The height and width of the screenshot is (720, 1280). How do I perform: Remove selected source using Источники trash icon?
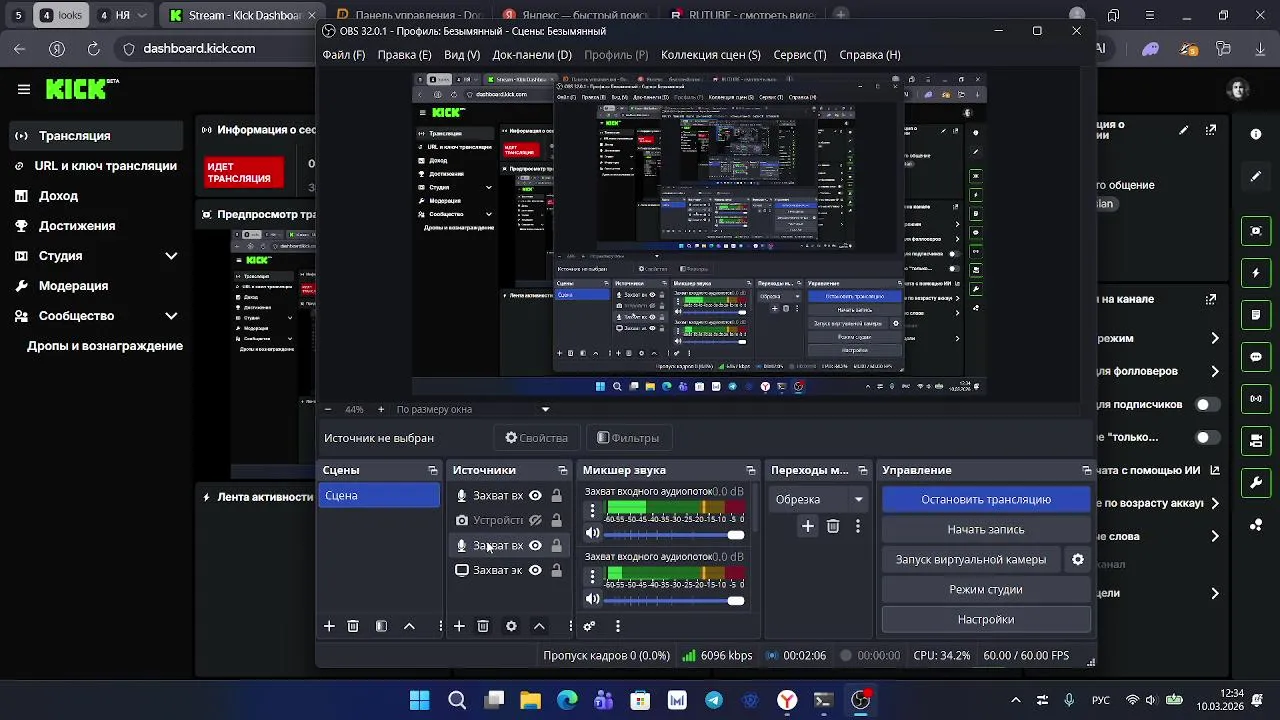pyautogui.click(x=483, y=626)
